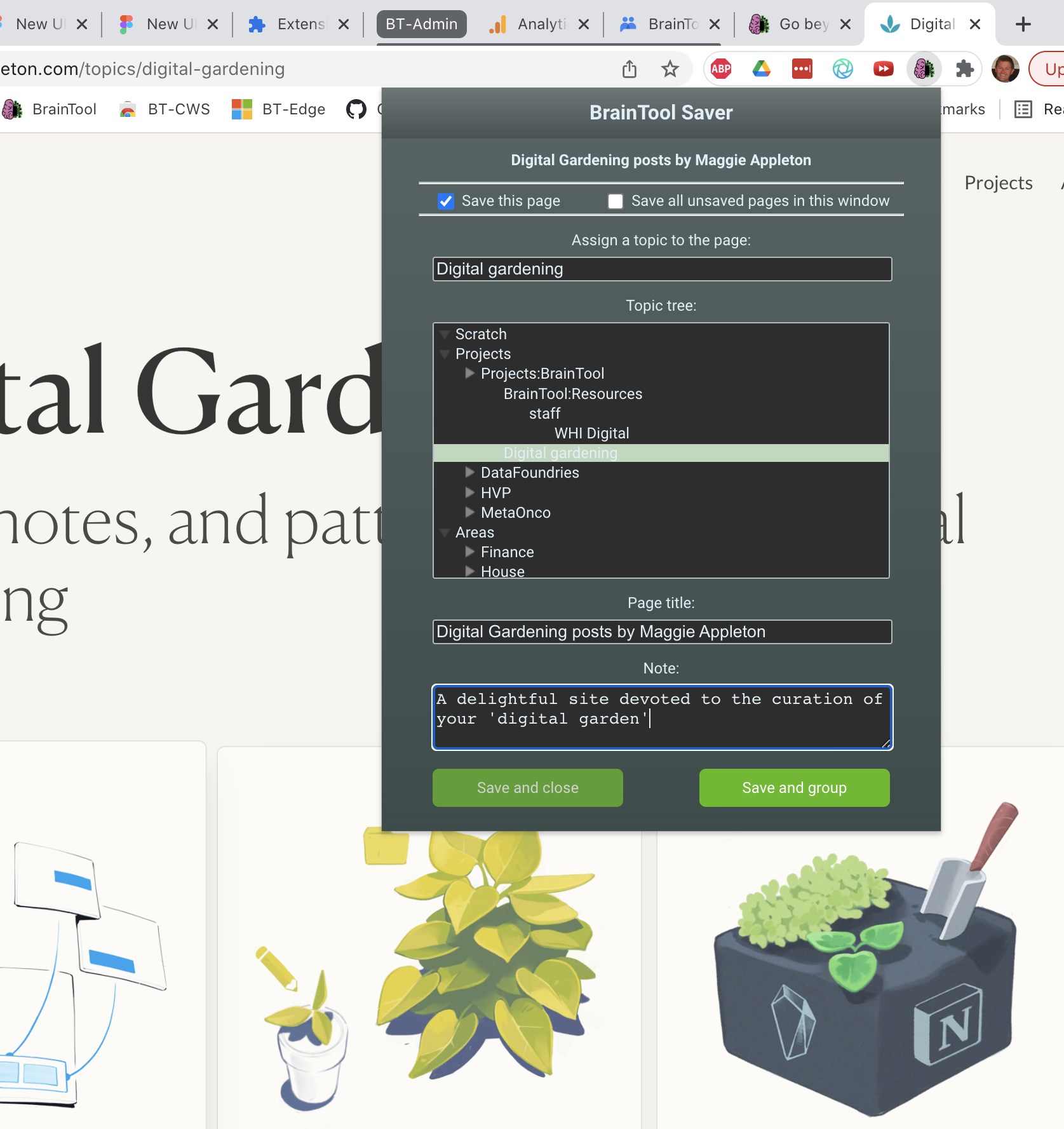Screen dimensions: 1064x1129
Task: Click the BrainTool extension icon in toolbar
Action: click(x=924, y=69)
